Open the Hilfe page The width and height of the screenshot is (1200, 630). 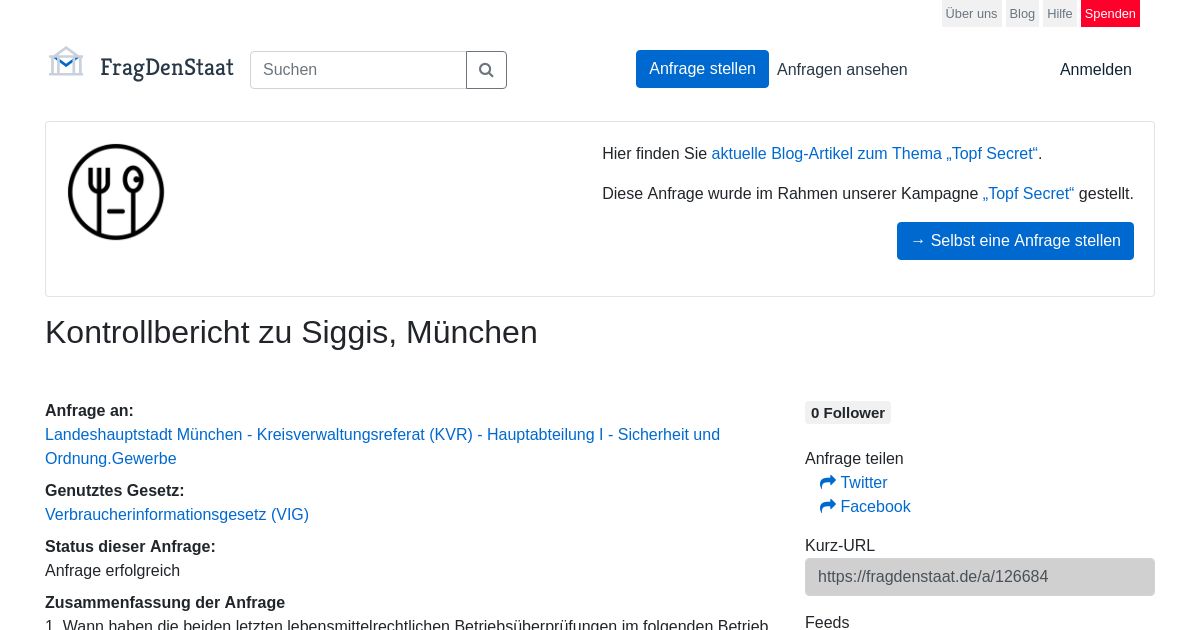(x=1060, y=14)
